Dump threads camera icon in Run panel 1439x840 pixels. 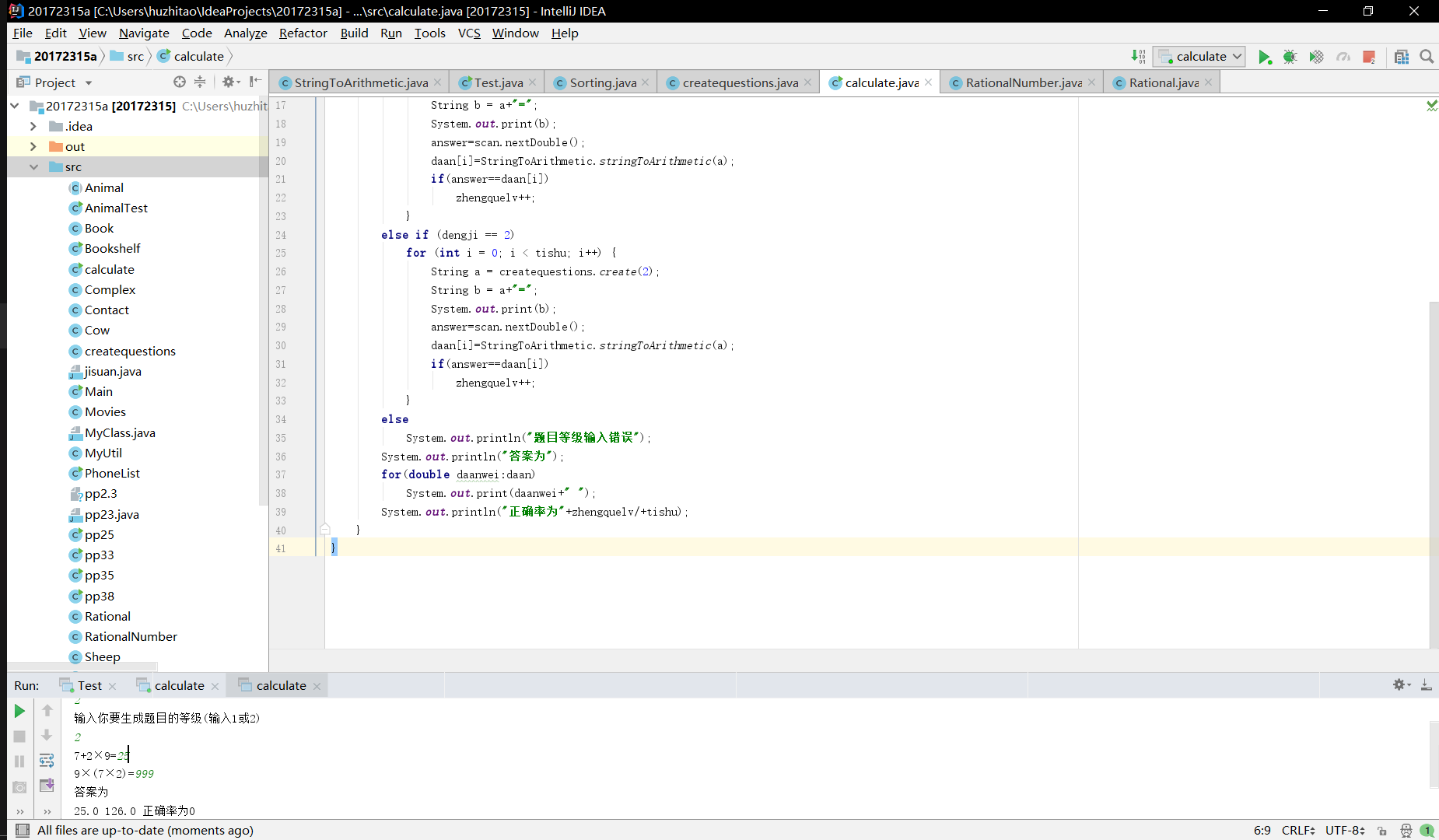pyautogui.click(x=19, y=787)
